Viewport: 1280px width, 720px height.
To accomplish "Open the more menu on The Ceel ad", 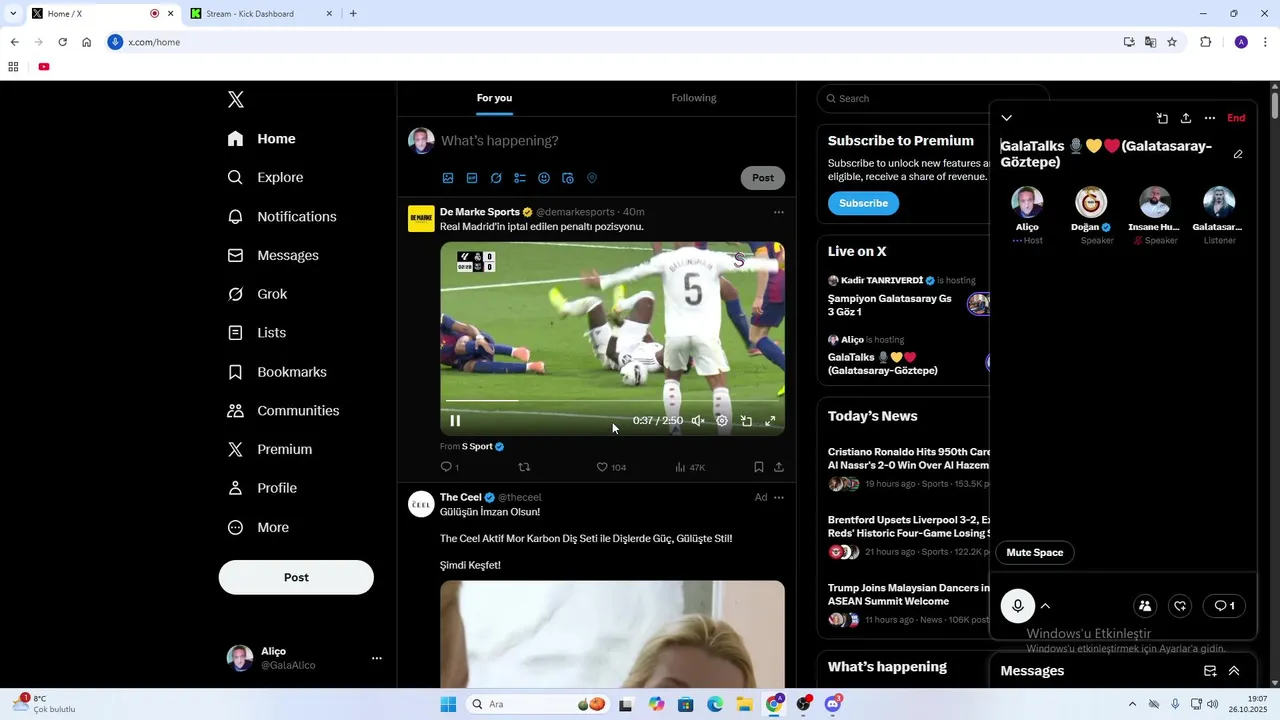I will coord(778,497).
